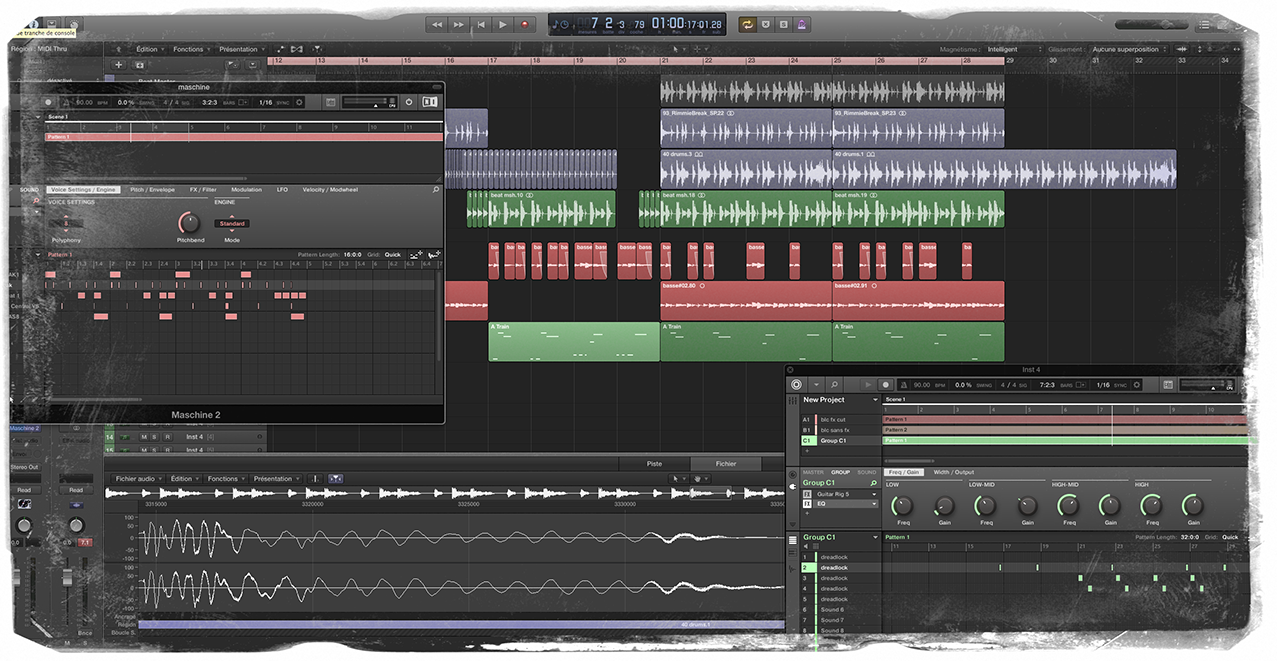Switch to the MASTER tab
The height and width of the screenshot is (661, 1277).
[813, 472]
